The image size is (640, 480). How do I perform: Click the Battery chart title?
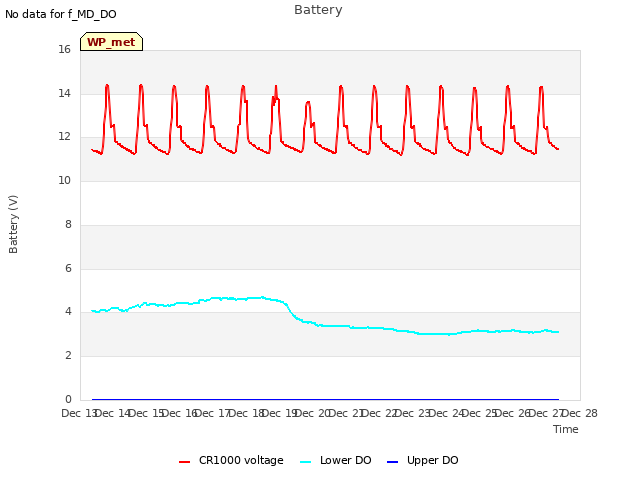point(318,9)
